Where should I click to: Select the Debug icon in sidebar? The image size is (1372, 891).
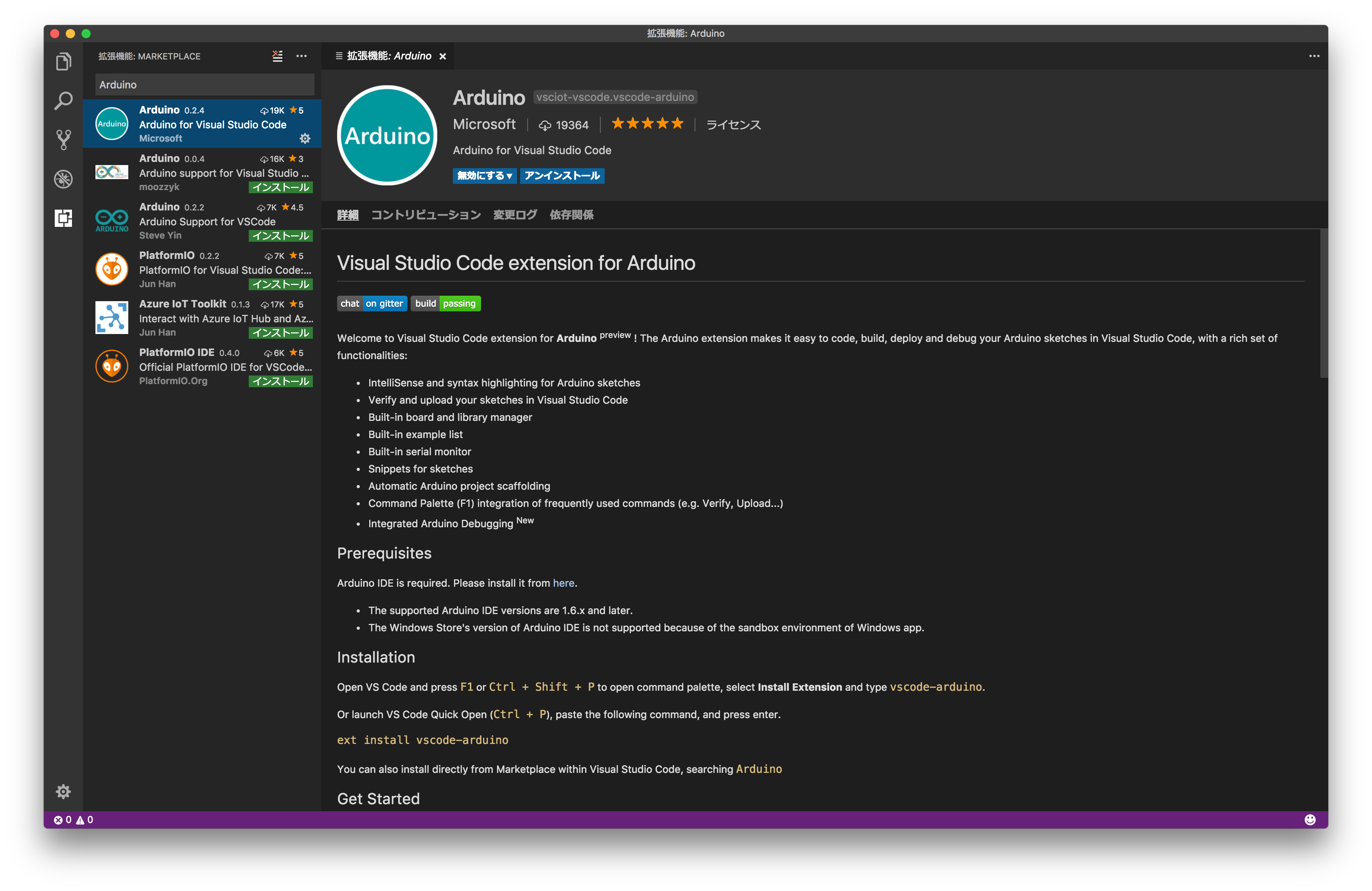[63, 179]
